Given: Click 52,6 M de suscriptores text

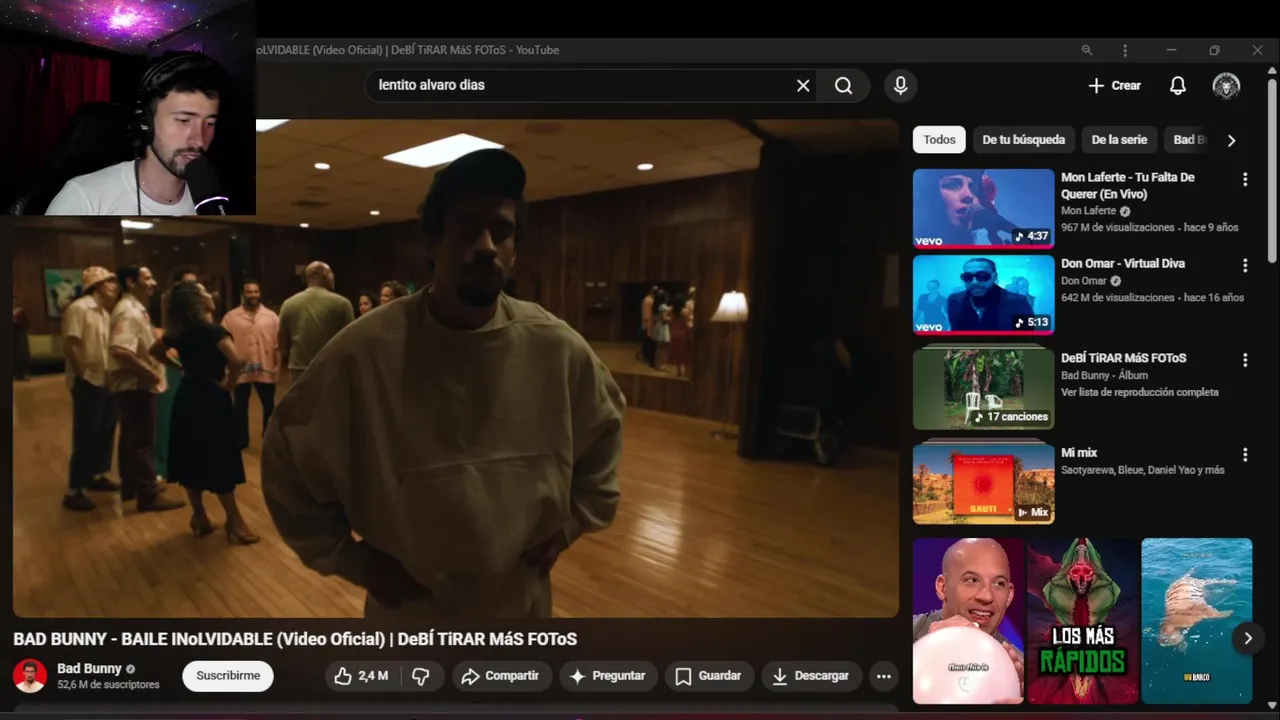Looking at the screenshot, I should (x=108, y=685).
